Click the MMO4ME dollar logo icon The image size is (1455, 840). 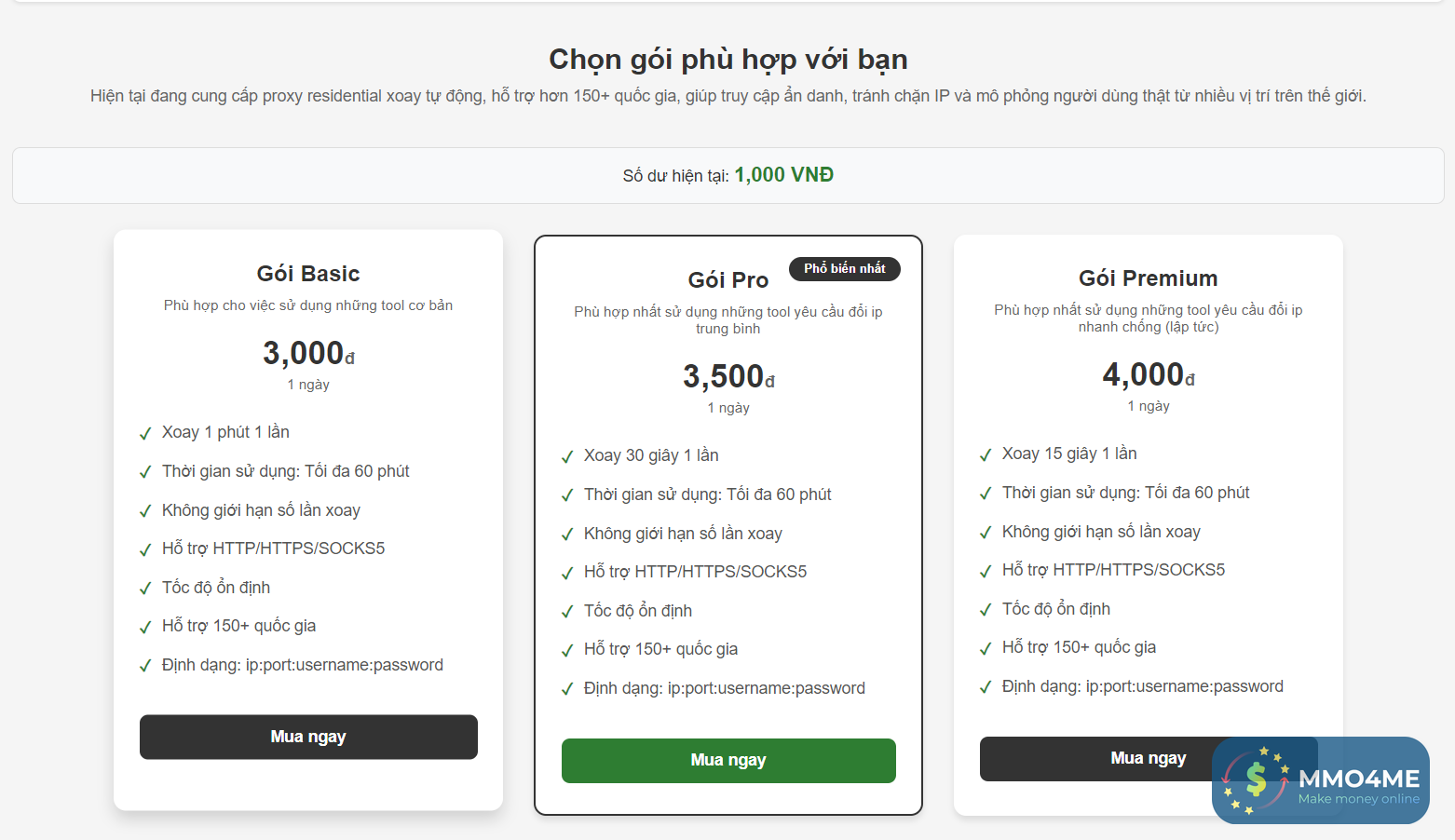(1256, 779)
